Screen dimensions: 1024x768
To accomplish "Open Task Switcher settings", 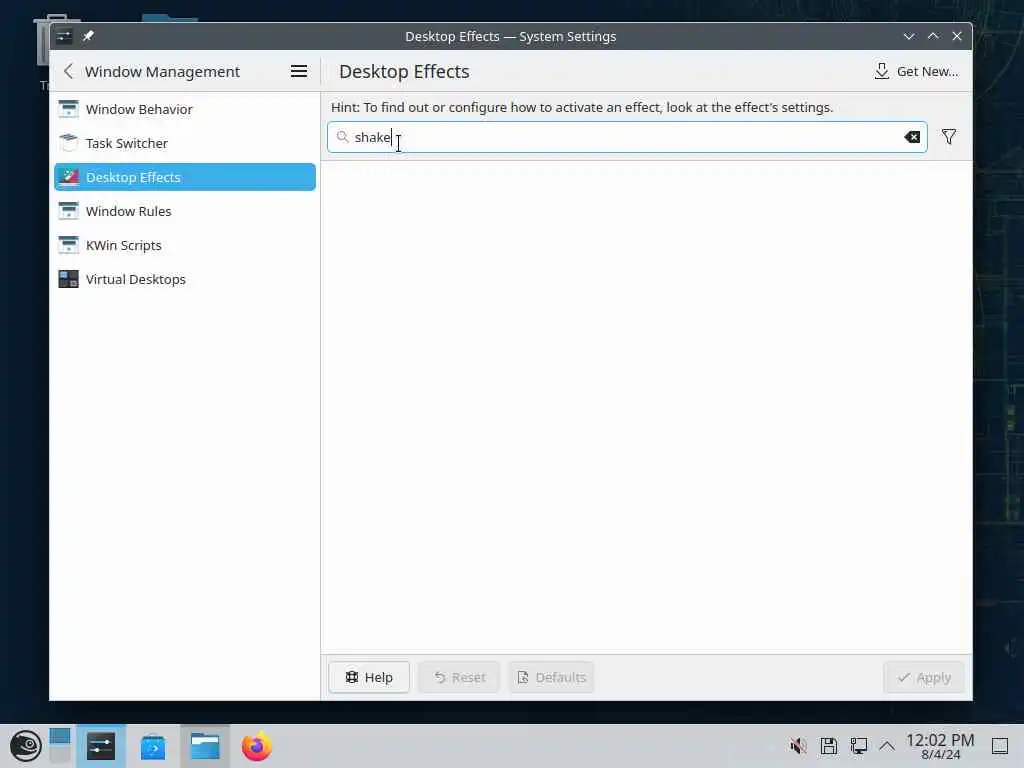I will point(185,143).
